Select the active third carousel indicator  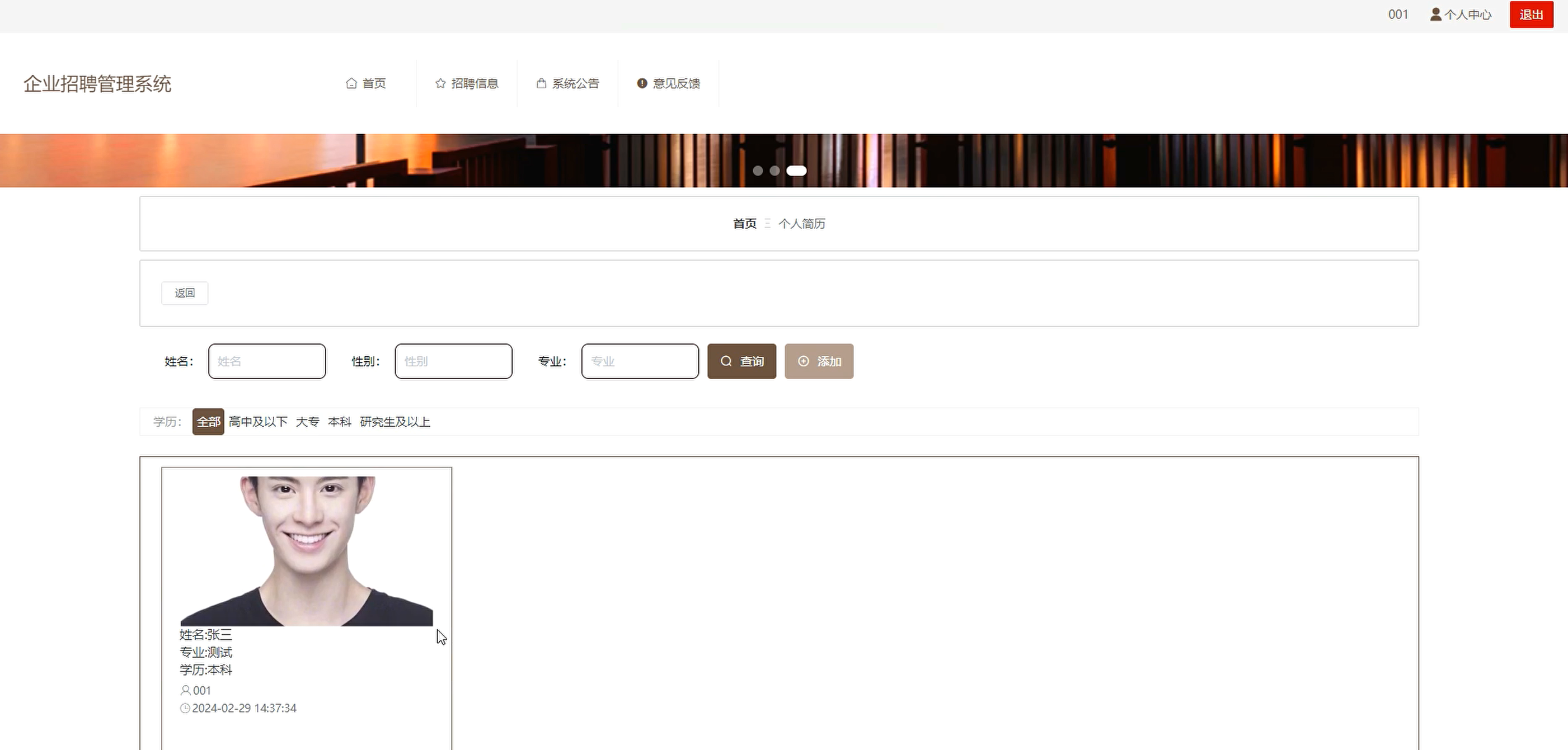(x=797, y=171)
